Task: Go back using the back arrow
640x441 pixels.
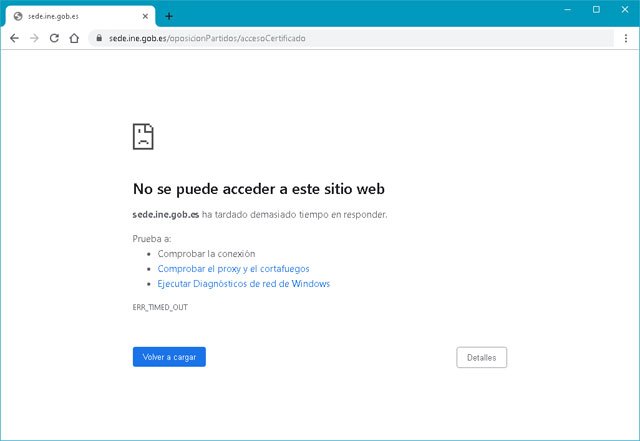Action: pos(14,38)
